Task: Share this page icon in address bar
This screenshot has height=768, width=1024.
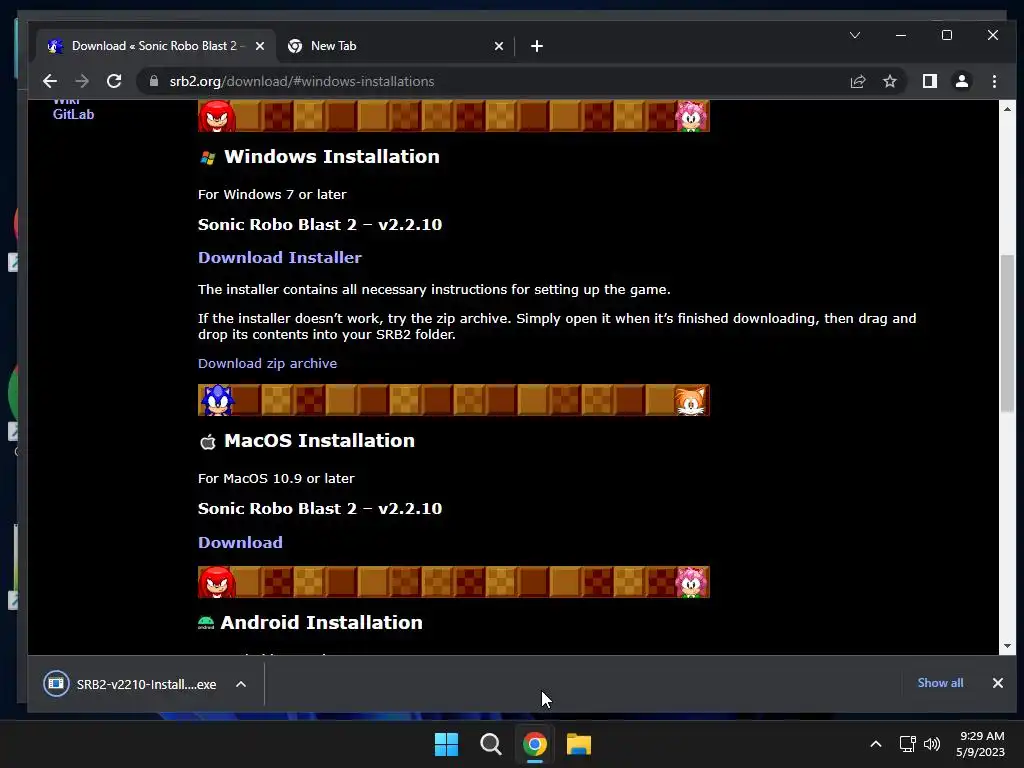Action: click(x=857, y=82)
